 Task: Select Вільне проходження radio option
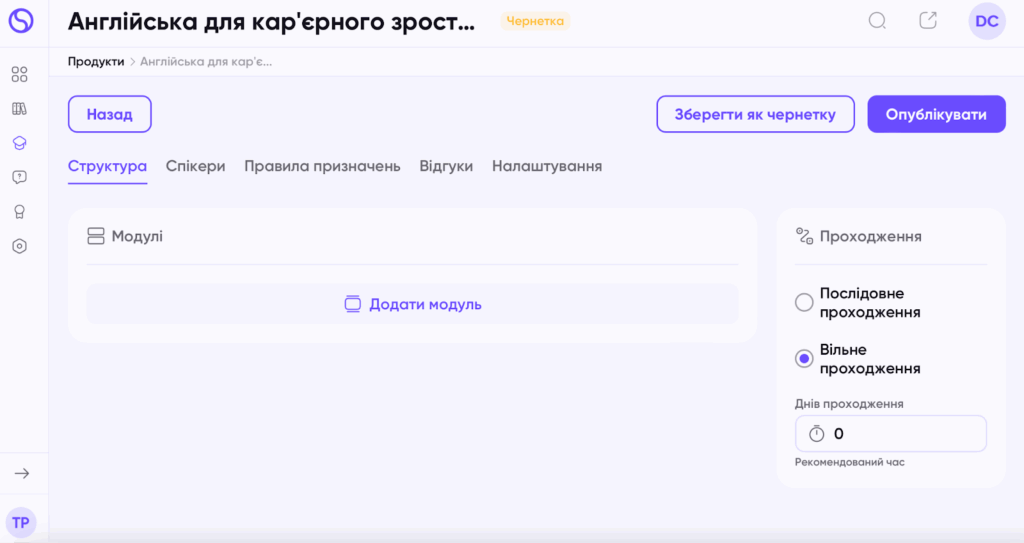coord(804,359)
